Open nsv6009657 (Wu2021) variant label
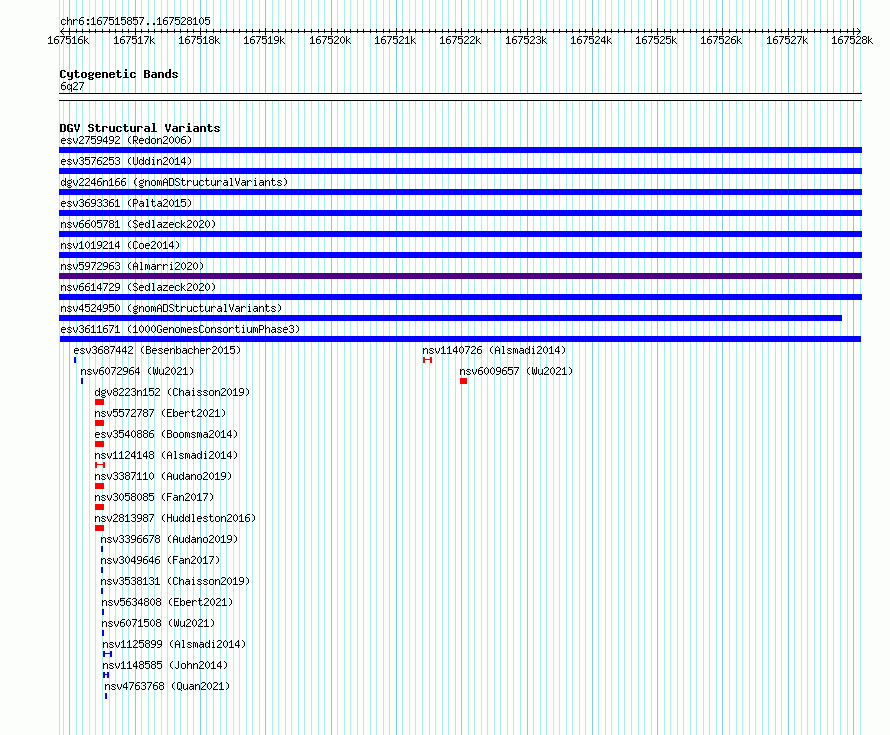 pos(516,371)
